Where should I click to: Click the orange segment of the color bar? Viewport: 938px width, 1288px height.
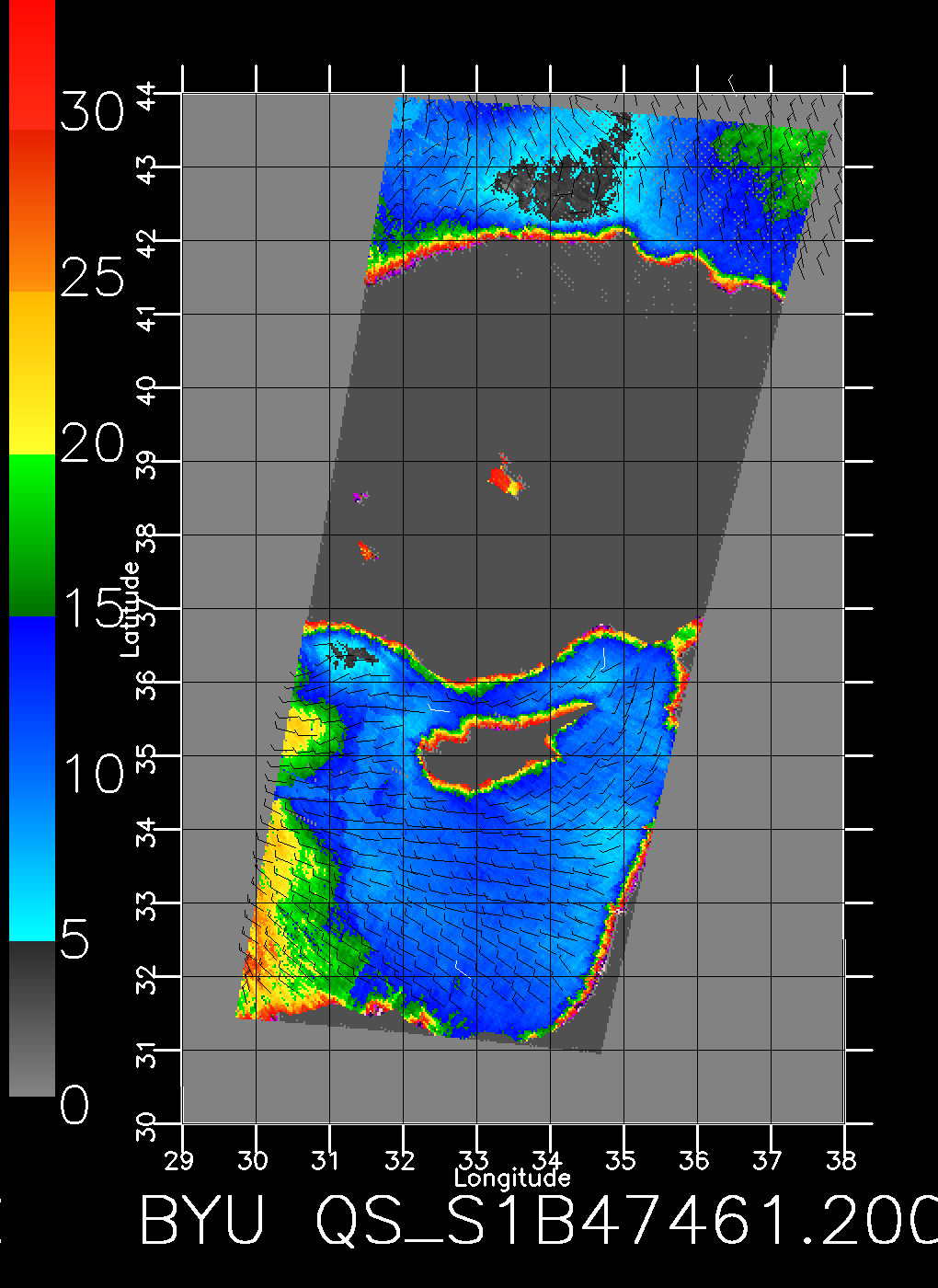click(x=32, y=211)
